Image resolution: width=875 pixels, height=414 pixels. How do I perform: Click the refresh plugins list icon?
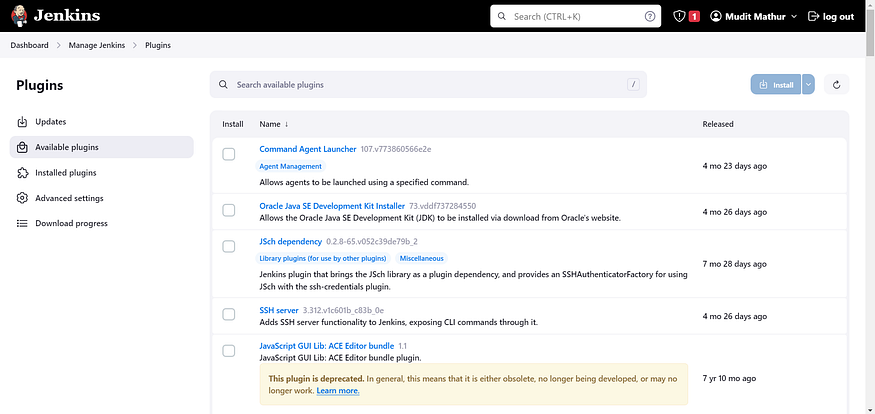click(836, 85)
